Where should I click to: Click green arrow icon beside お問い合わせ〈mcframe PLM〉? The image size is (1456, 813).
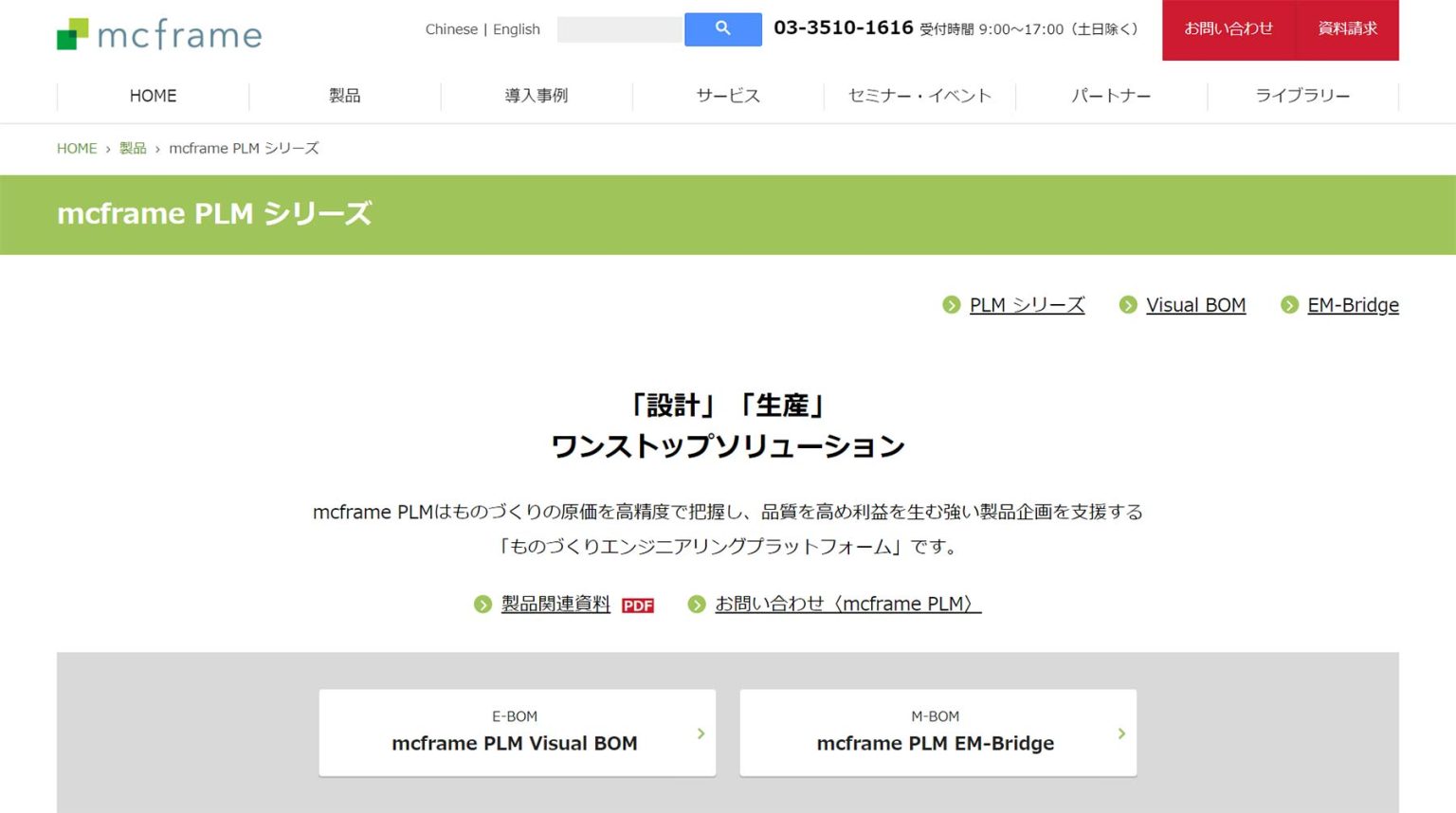(x=697, y=605)
